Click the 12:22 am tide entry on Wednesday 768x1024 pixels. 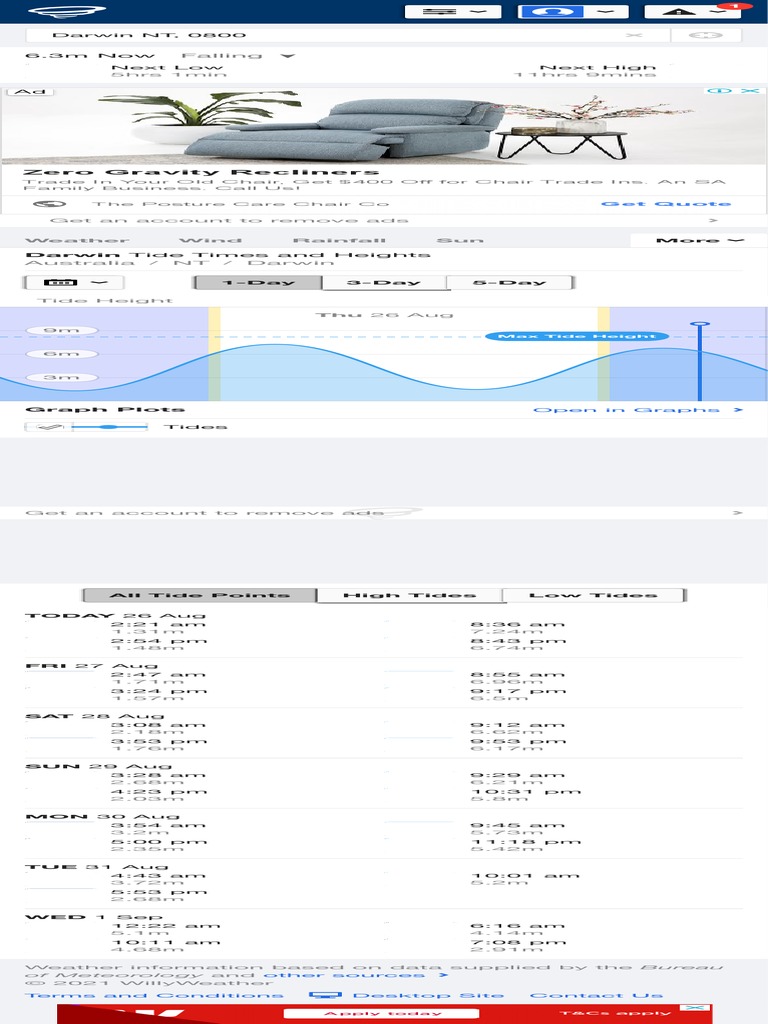(166, 930)
